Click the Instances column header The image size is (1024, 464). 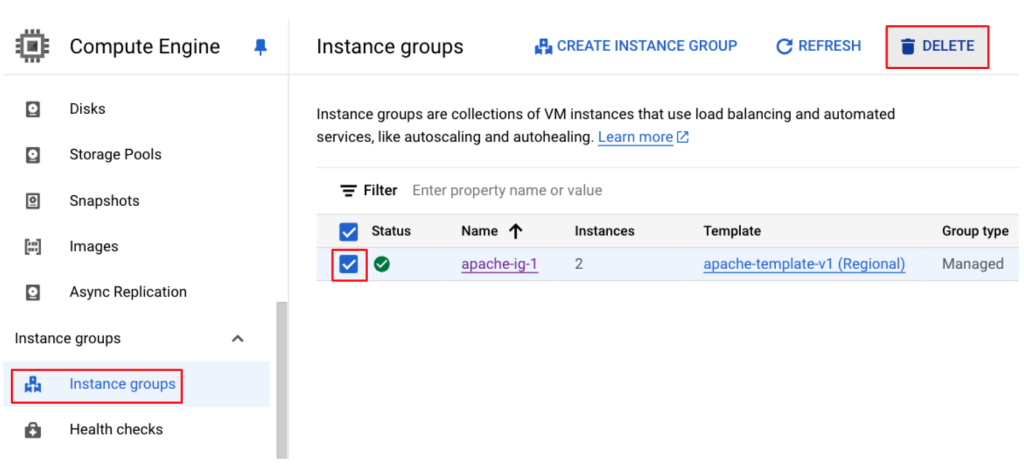[605, 231]
